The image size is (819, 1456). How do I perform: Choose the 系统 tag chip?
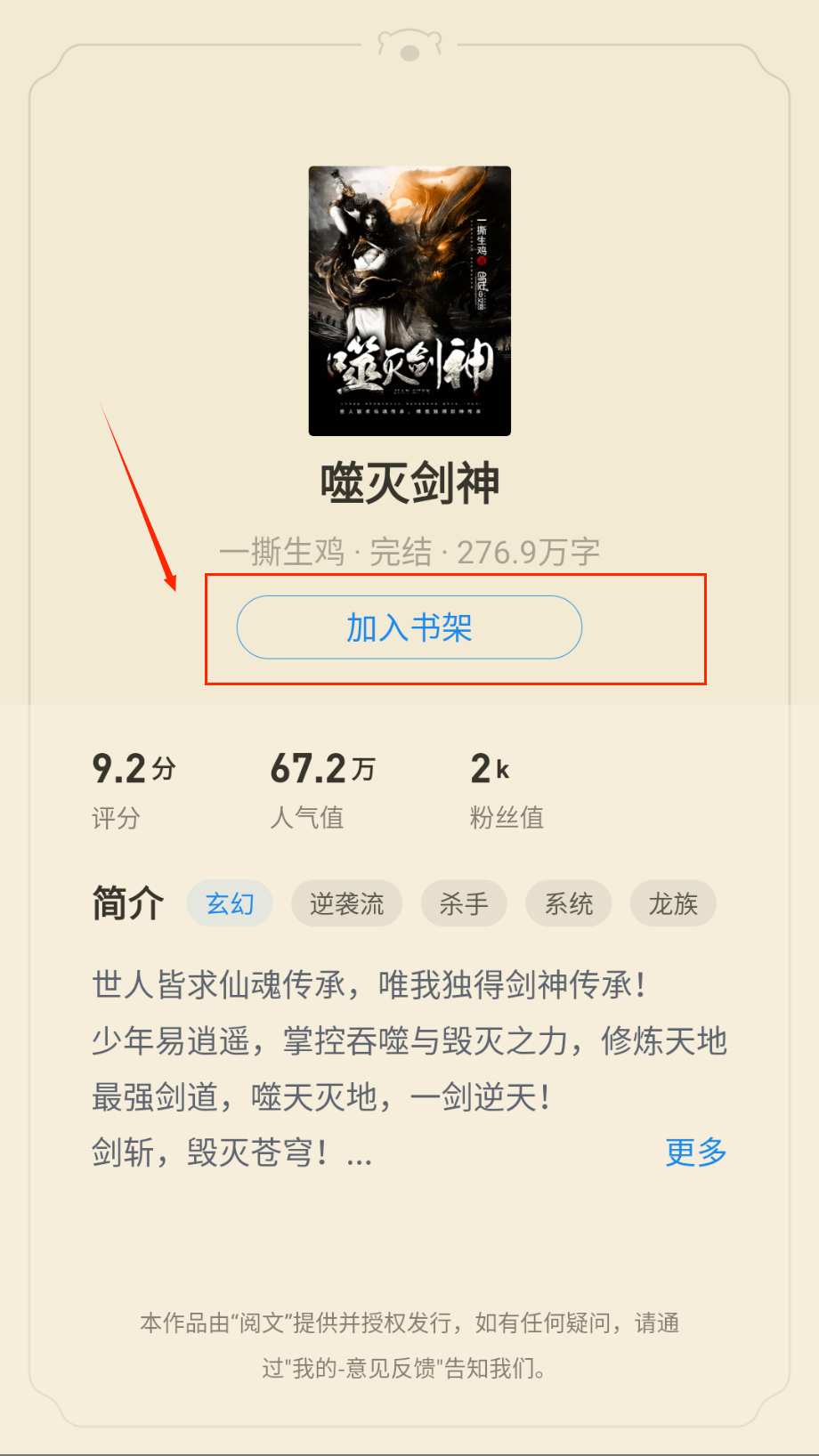(x=569, y=904)
